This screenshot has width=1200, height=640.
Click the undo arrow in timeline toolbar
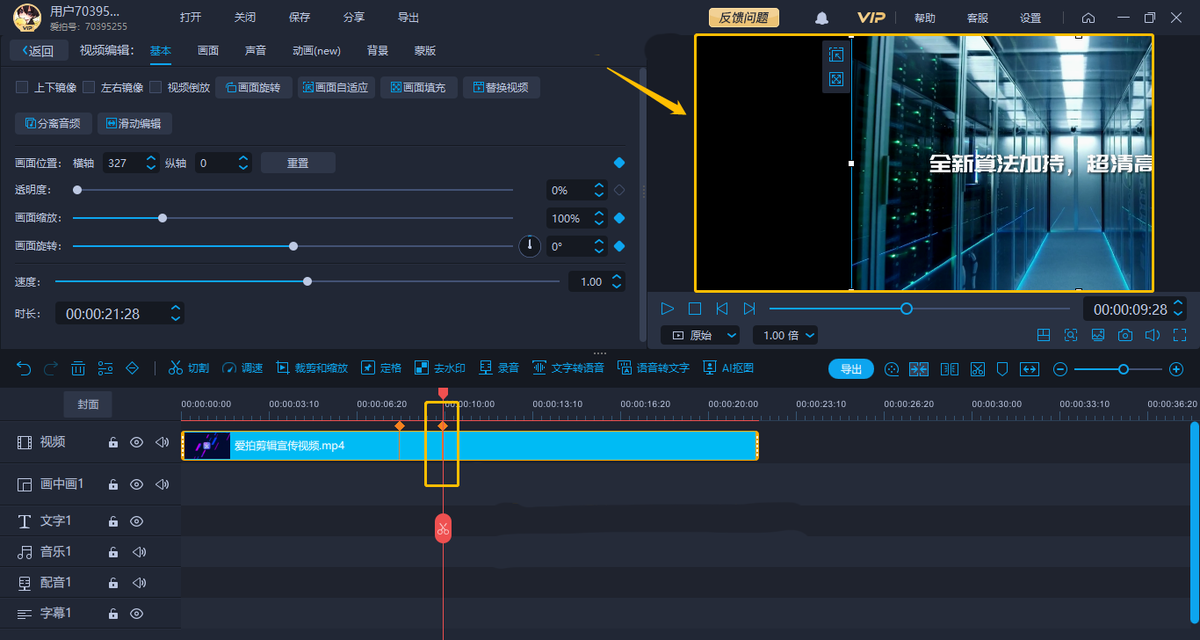(25, 368)
